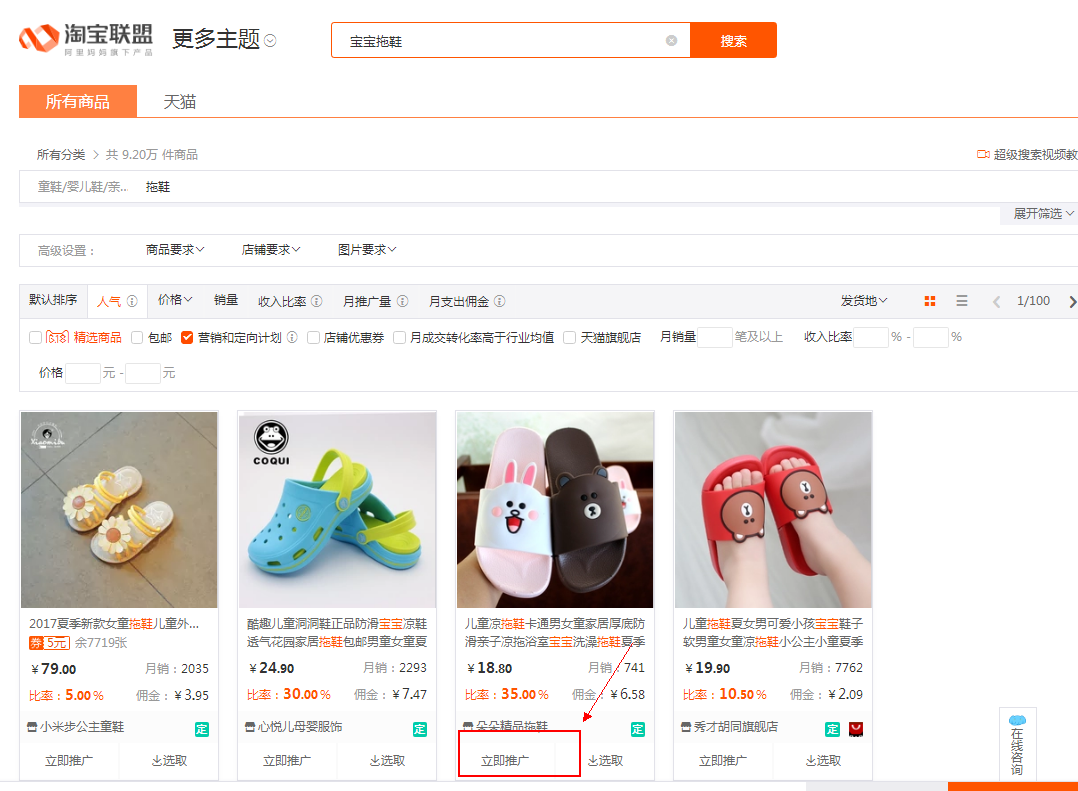The width and height of the screenshot is (1078, 791).
Task: Switch to the 天猫 tab
Action: 179,102
